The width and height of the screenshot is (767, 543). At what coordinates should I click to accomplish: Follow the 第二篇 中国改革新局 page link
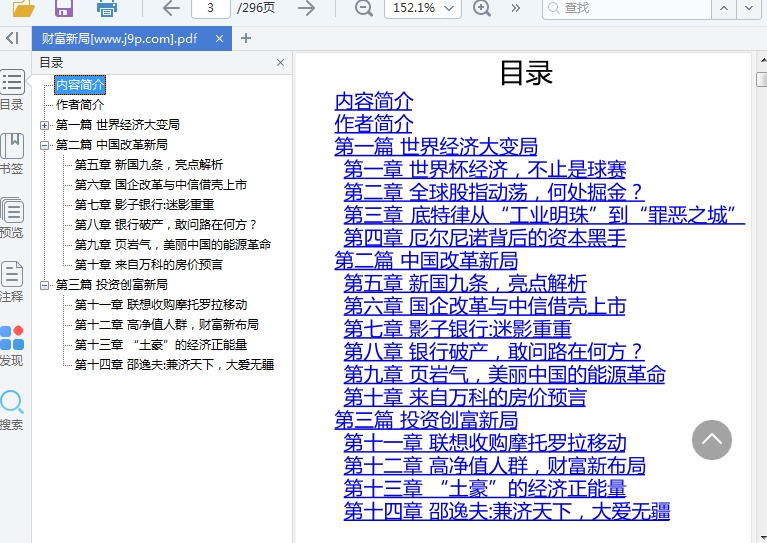click(426, 261)
